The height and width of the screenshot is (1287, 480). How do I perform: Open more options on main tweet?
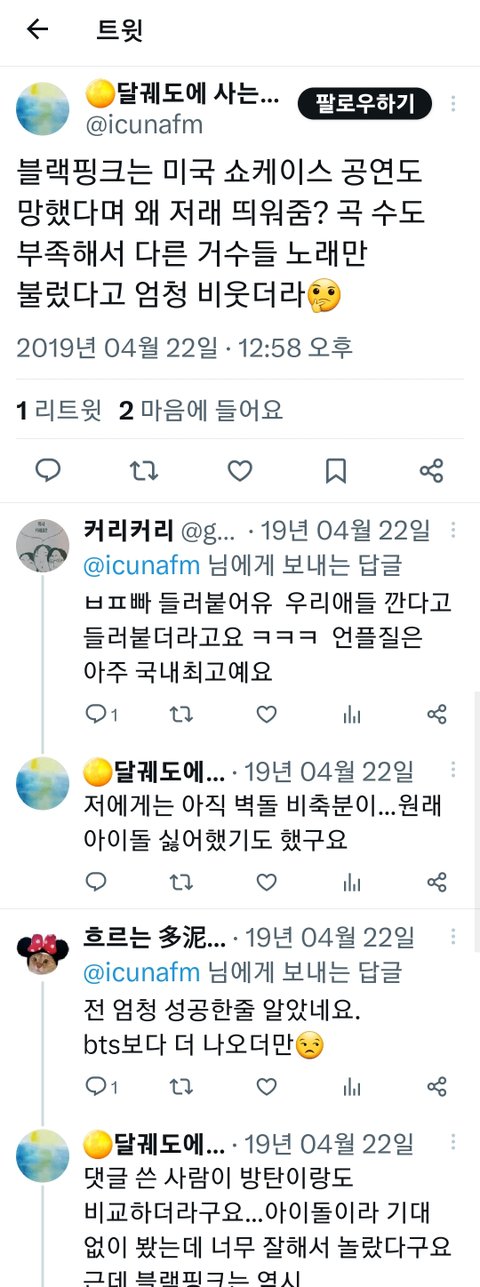coord(454,103)
